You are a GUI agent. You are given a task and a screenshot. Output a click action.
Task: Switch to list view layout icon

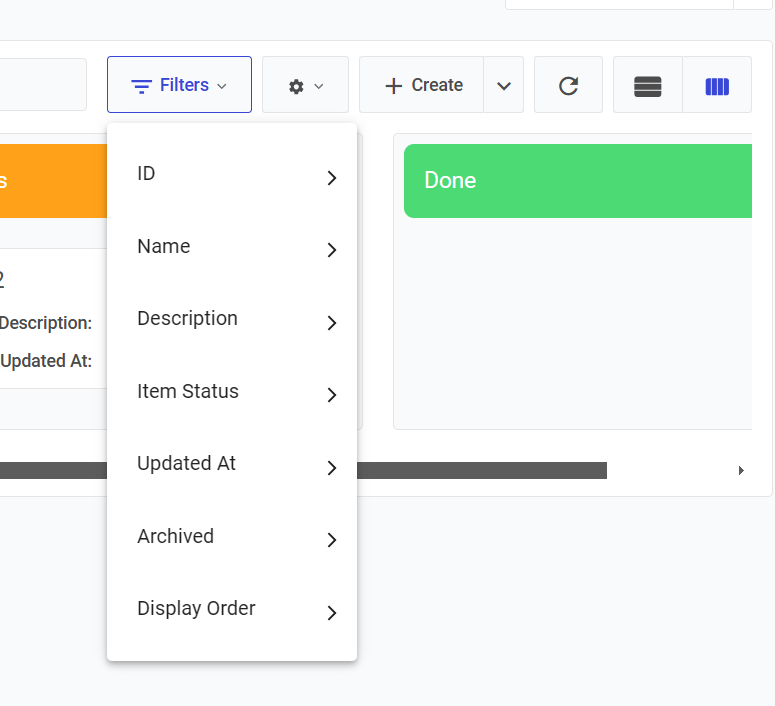[648, 86]
